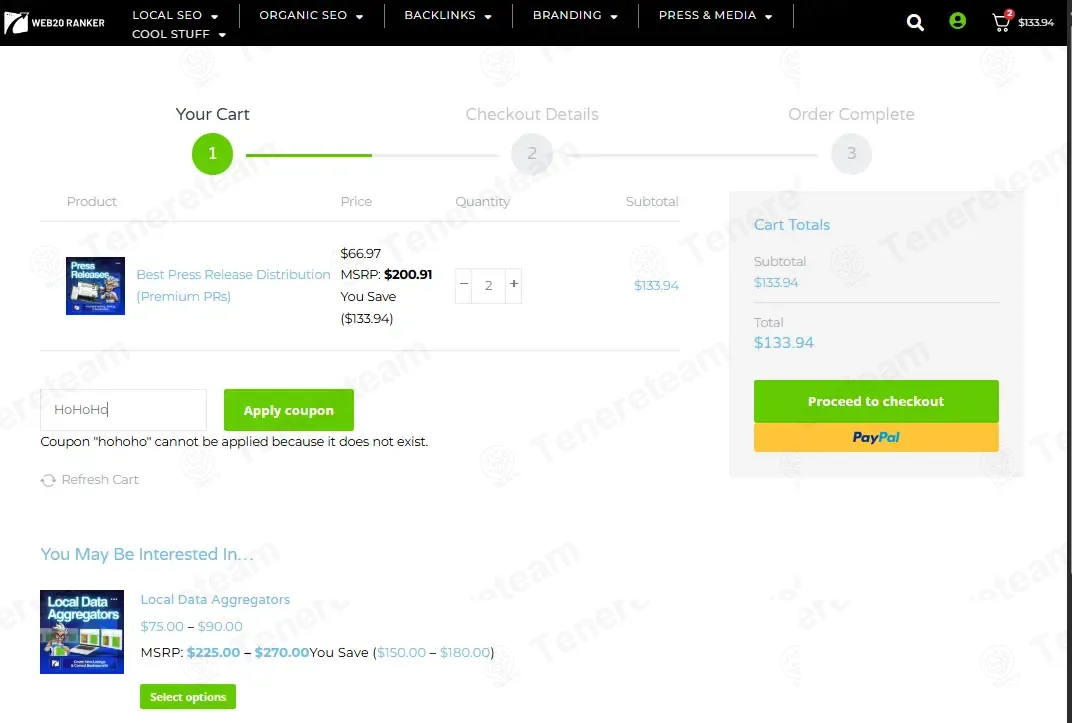The image size is (1072, 723).
Task: Increase quantity with the plus button
Action: click(x=513, y=284)
